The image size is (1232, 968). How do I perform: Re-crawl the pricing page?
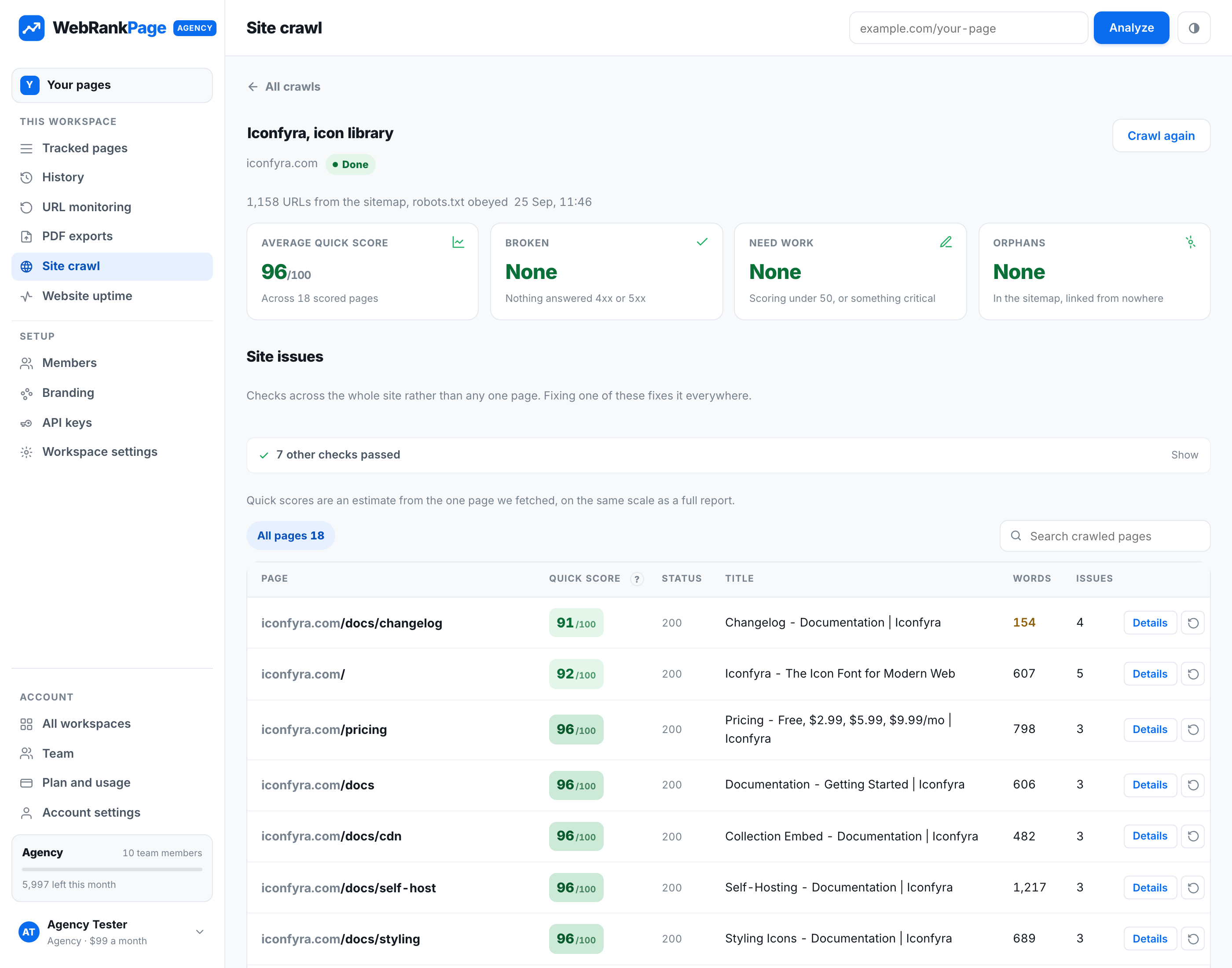1193,730
